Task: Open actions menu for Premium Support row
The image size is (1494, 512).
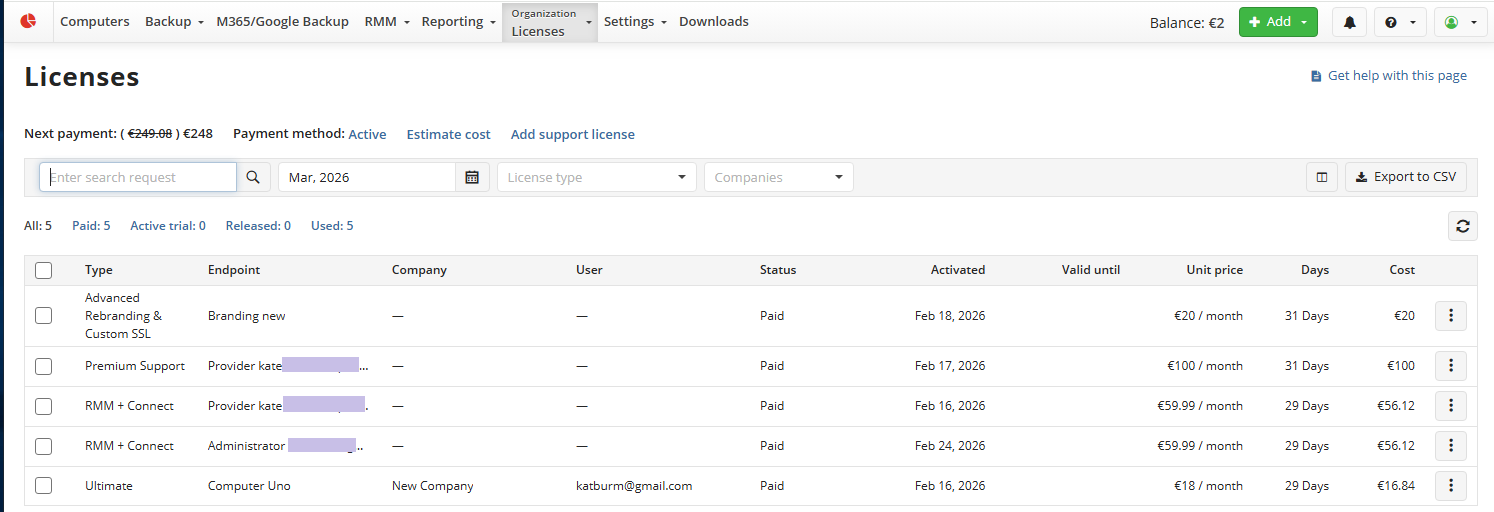Action: (x=1450, y=366)
